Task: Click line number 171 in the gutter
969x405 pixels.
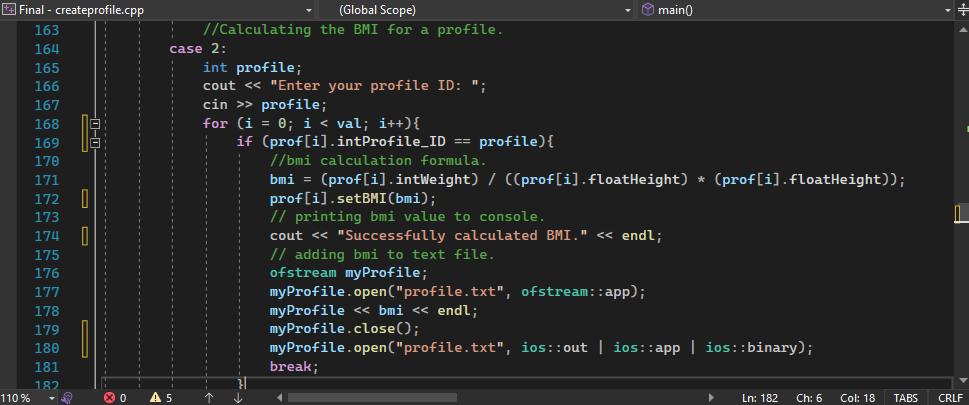Action: (x=46, y=180)
